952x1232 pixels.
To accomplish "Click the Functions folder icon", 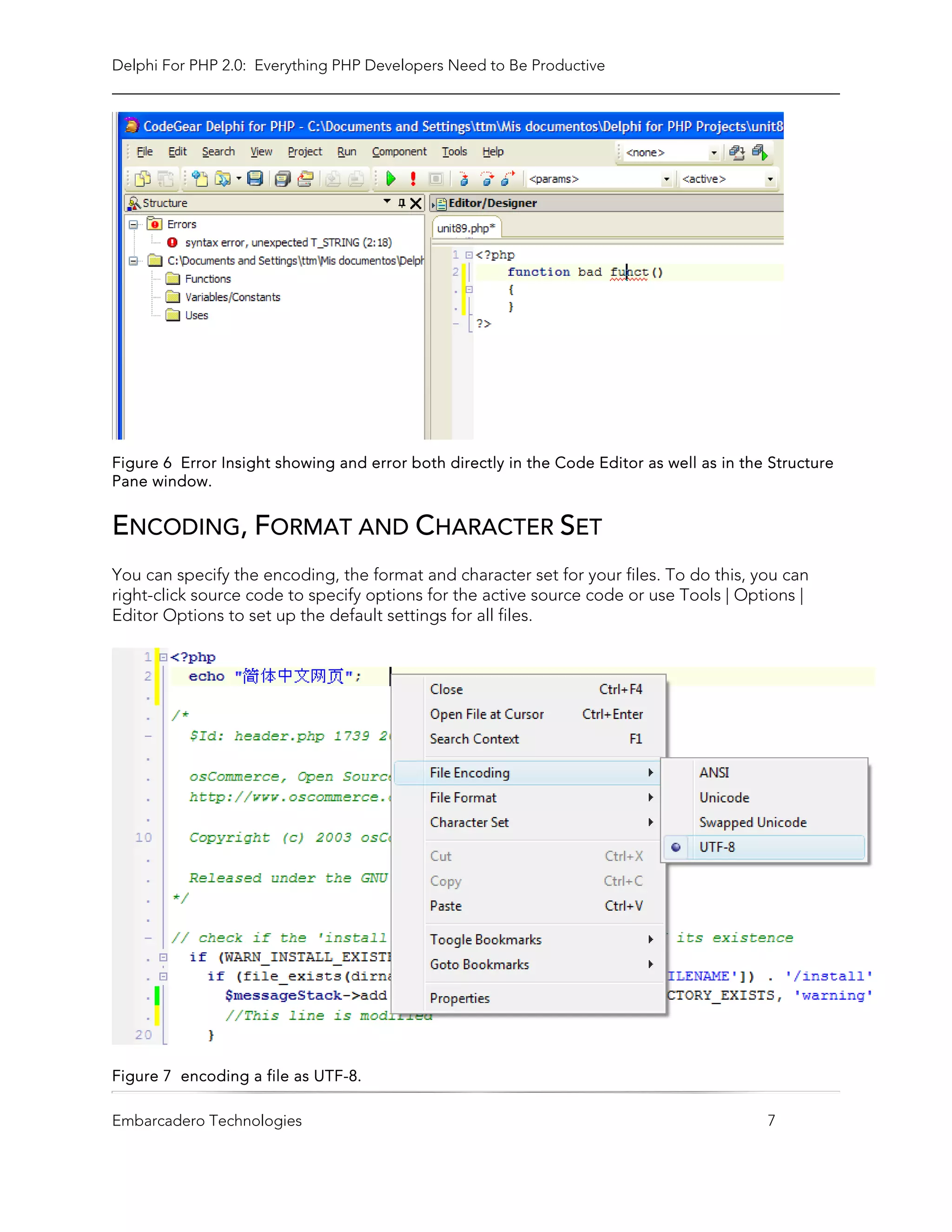I will (173, 278).
